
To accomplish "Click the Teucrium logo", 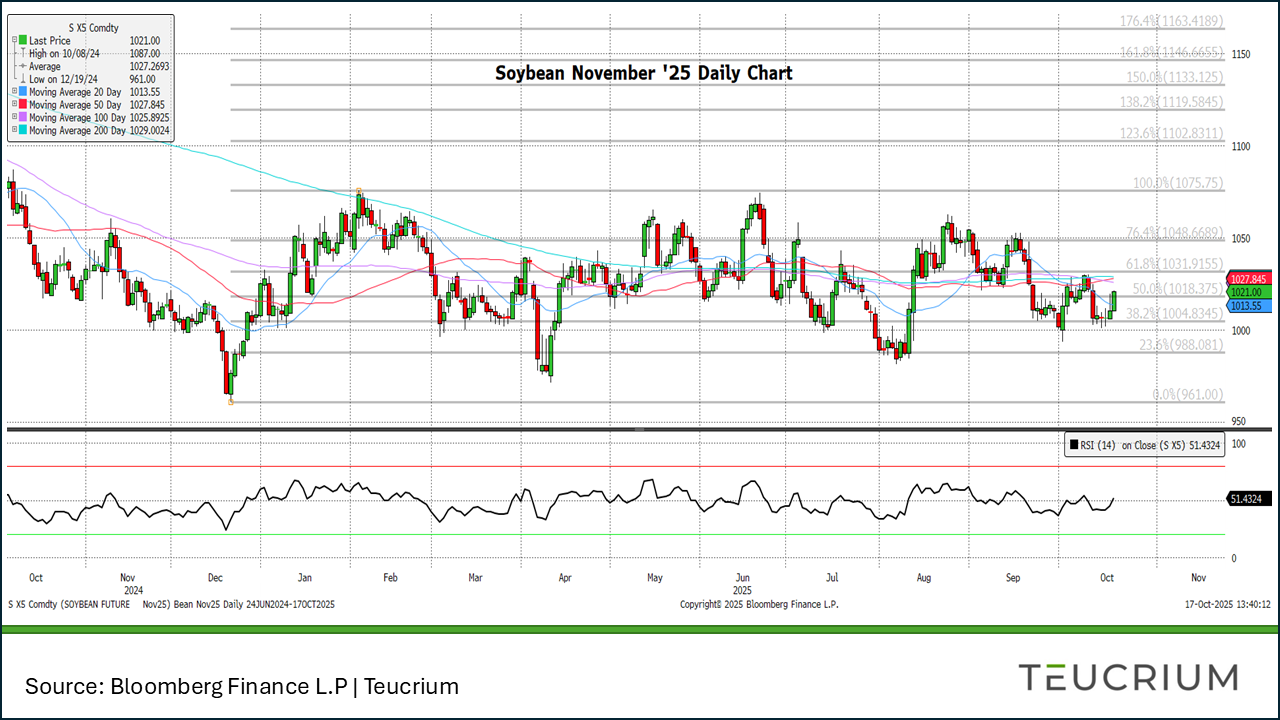I will click(1128, 677).
